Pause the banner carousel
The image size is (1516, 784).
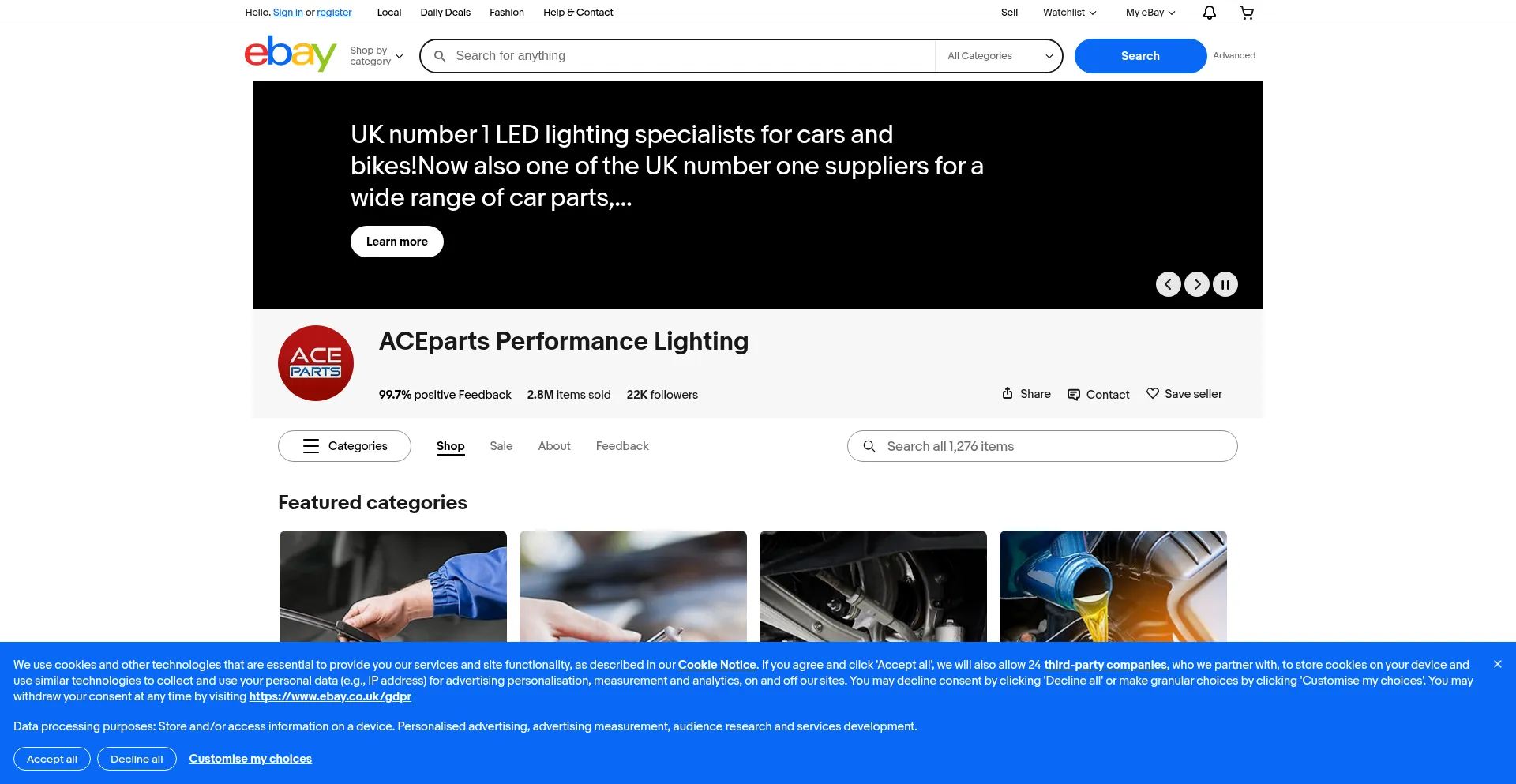[1225, 284]
